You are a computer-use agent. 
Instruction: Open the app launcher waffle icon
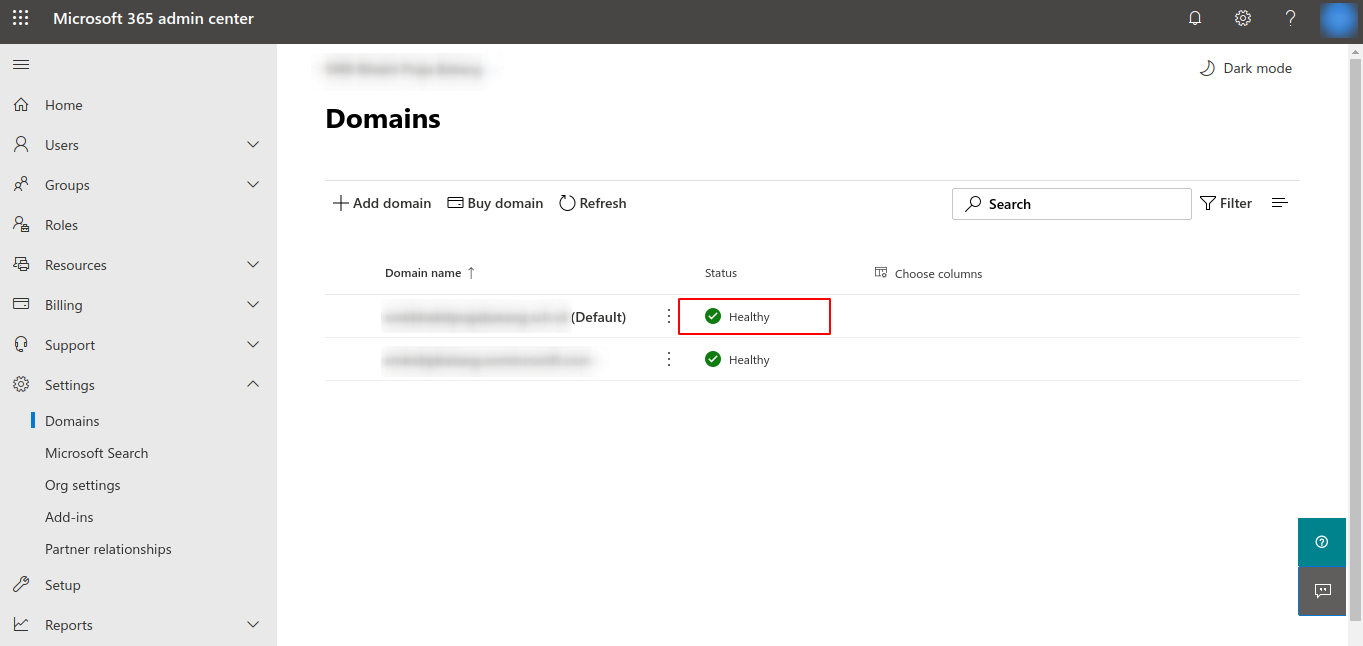tap(20, 18)
